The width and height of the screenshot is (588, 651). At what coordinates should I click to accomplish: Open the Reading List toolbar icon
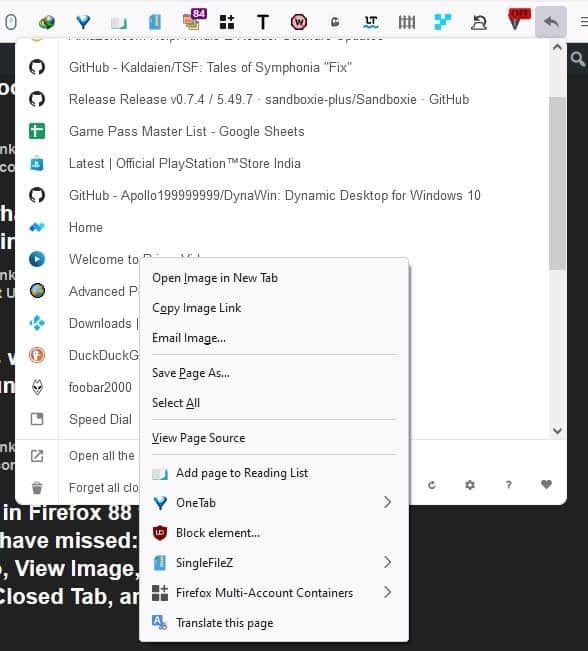[119, 23]
